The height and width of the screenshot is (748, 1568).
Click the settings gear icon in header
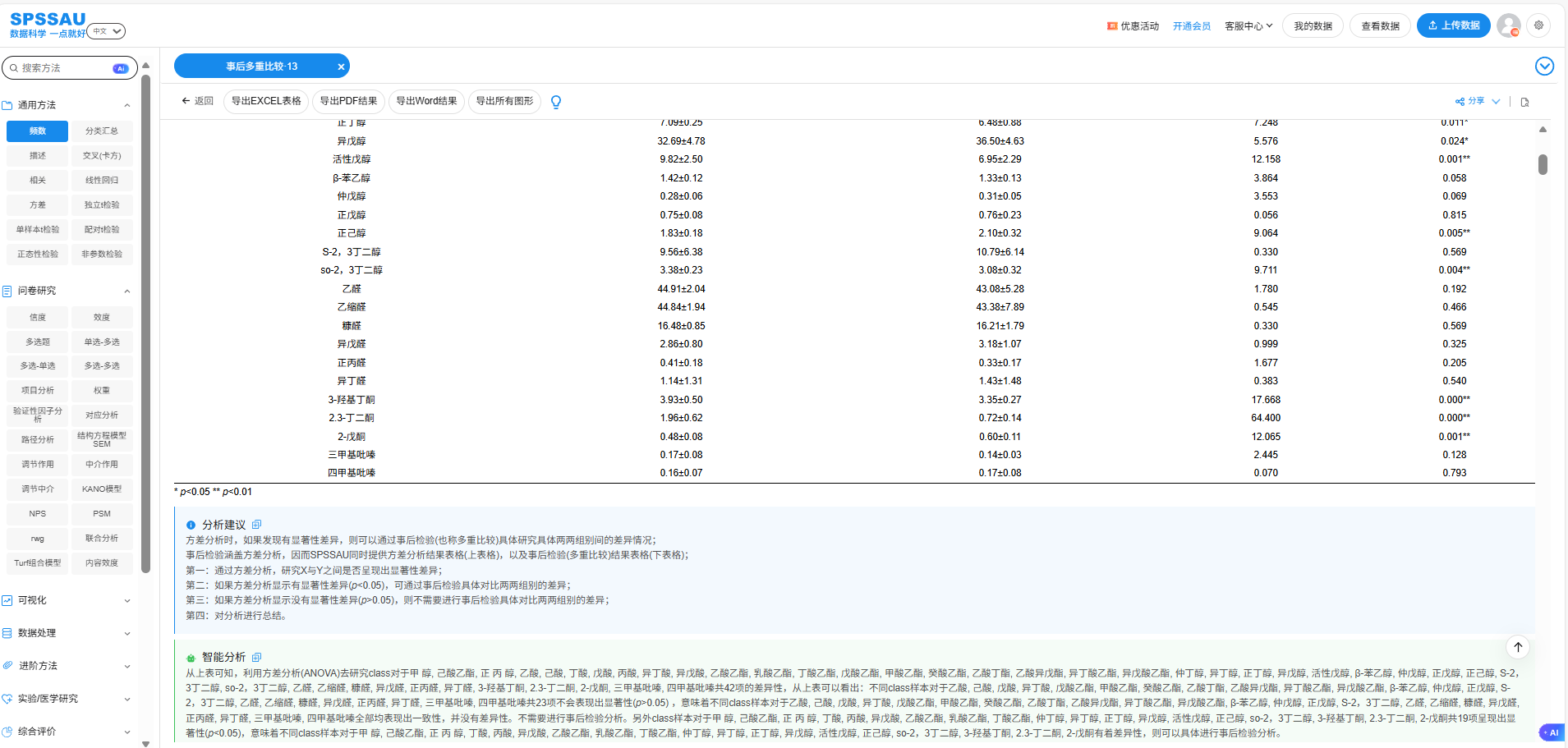tap(1538, 25)
